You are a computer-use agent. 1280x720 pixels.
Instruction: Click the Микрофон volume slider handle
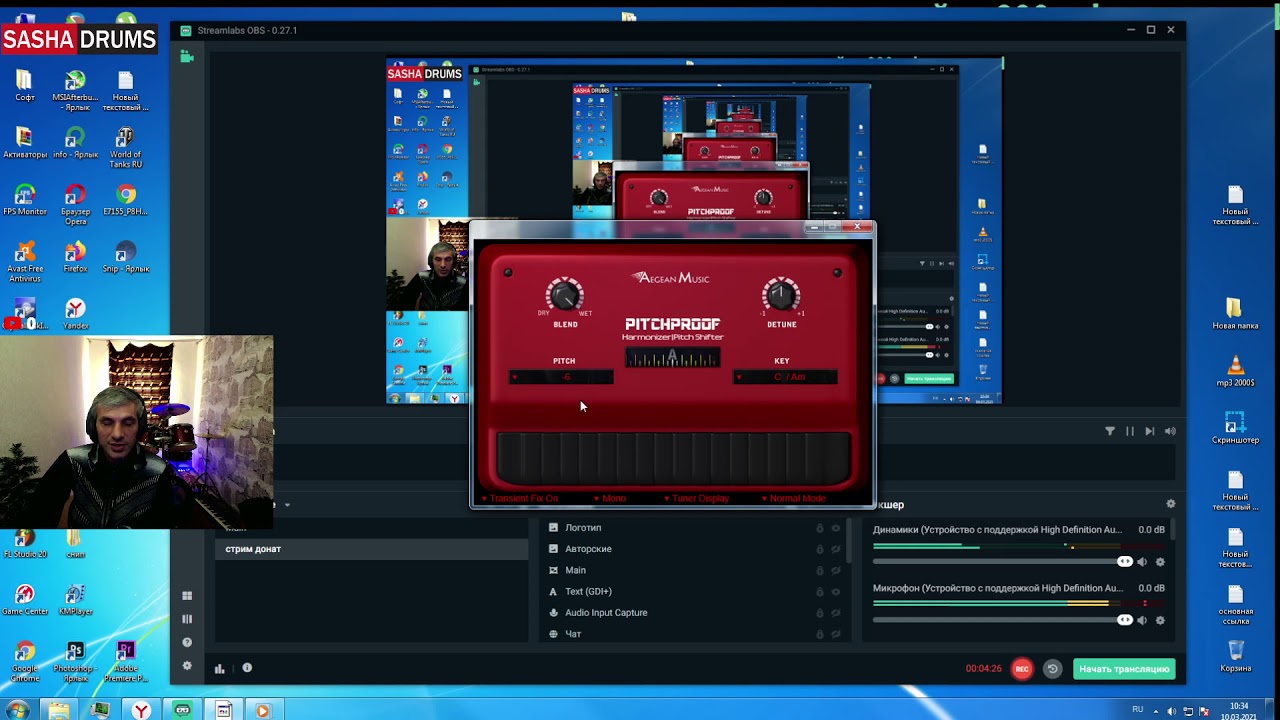[x=1125, y=620]
